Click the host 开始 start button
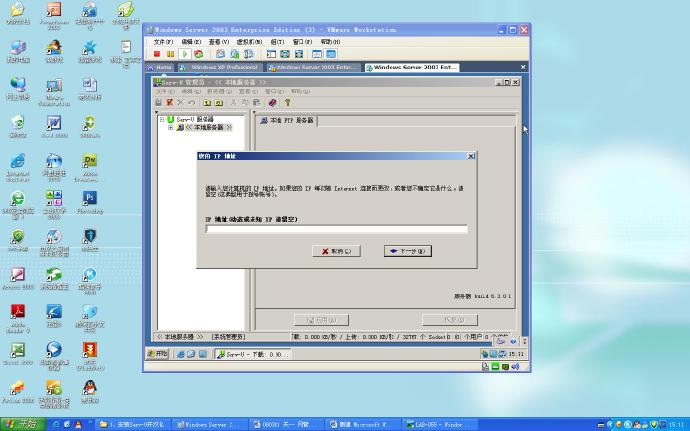This screenshot has height=431, width=690. (x=22, y=424)
